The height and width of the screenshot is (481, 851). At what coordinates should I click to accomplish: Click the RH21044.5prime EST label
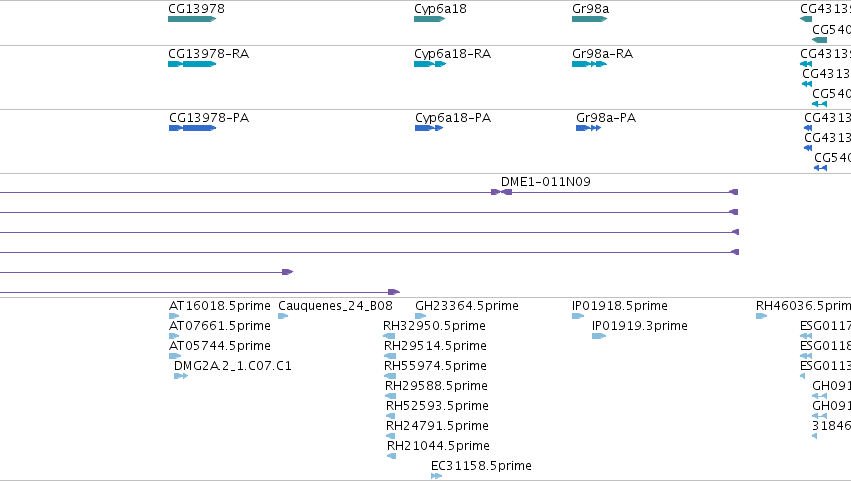coord(439,446)
